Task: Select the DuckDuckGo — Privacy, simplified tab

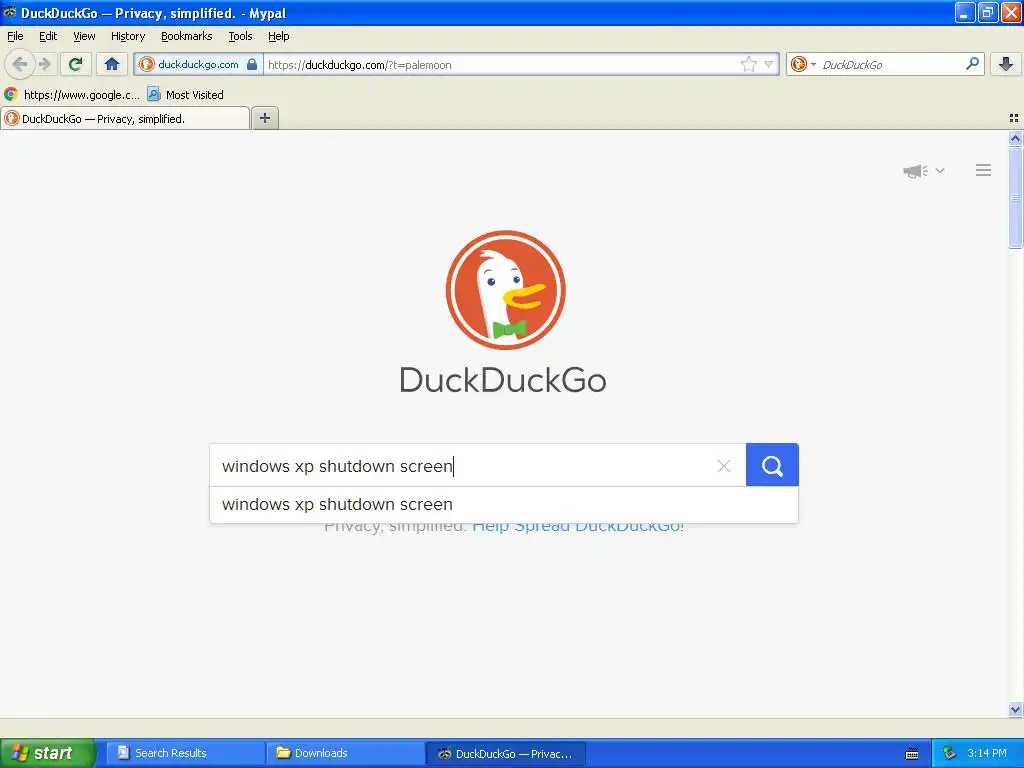Action: coord(125,118)
